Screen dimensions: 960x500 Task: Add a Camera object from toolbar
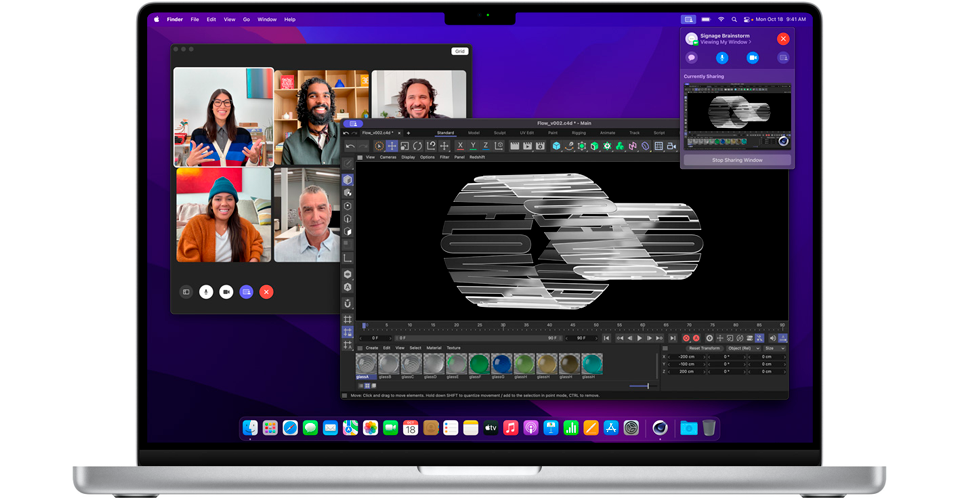672,146
